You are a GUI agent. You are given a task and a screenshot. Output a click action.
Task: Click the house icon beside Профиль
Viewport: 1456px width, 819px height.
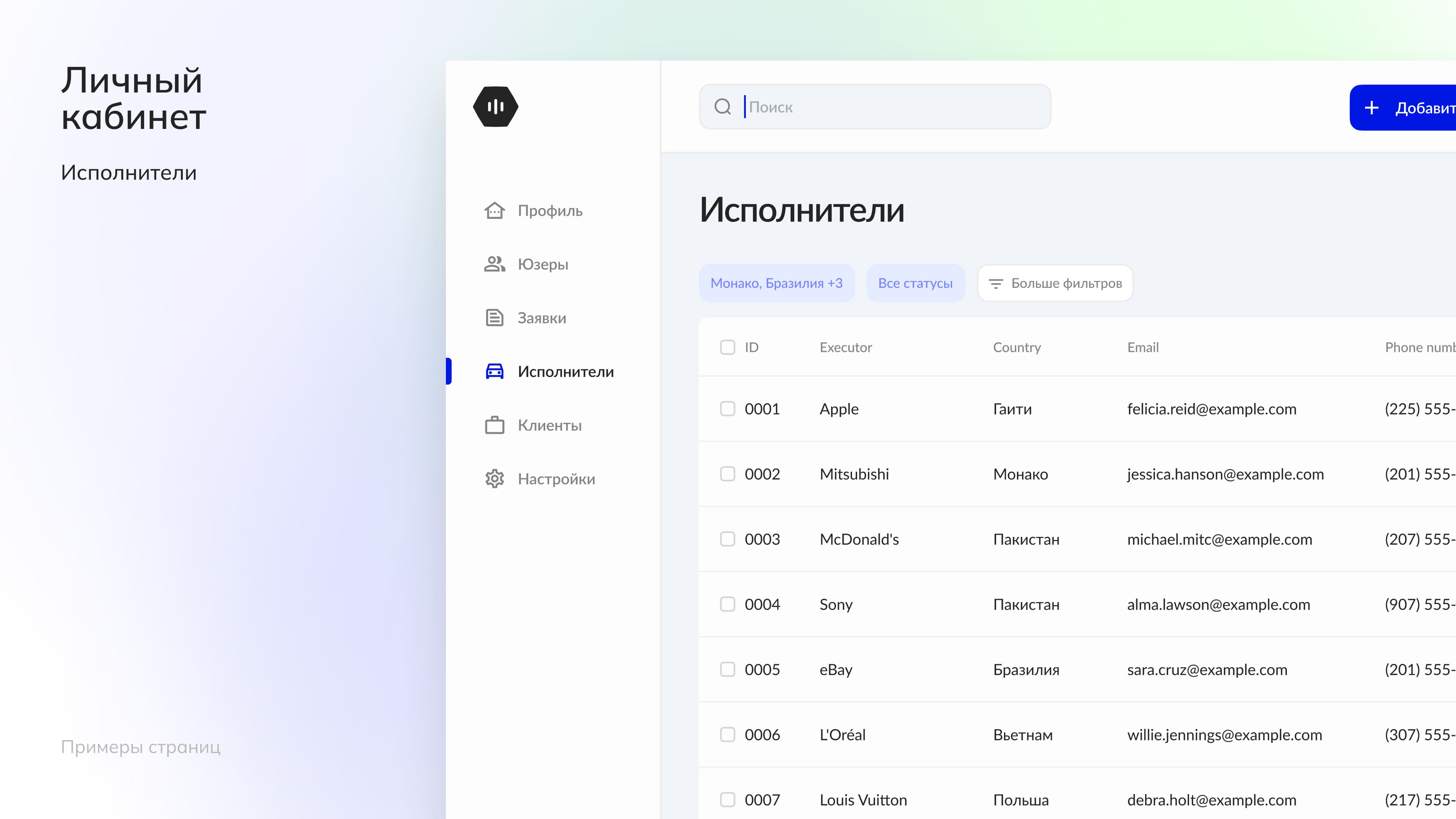pyautogui.click(x=494, y=210)
